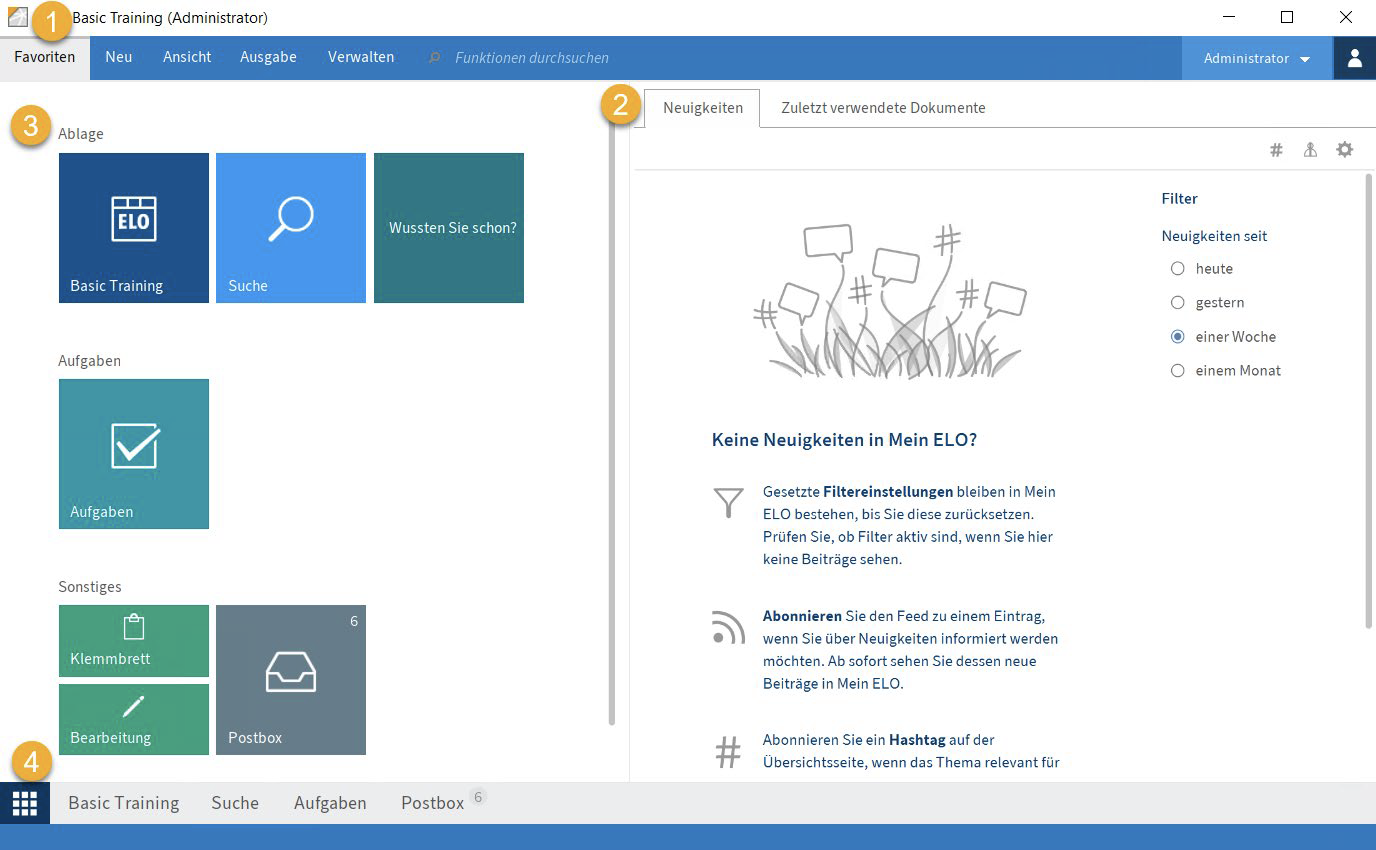Open the Klemmbrett clipboard tile

134,640
